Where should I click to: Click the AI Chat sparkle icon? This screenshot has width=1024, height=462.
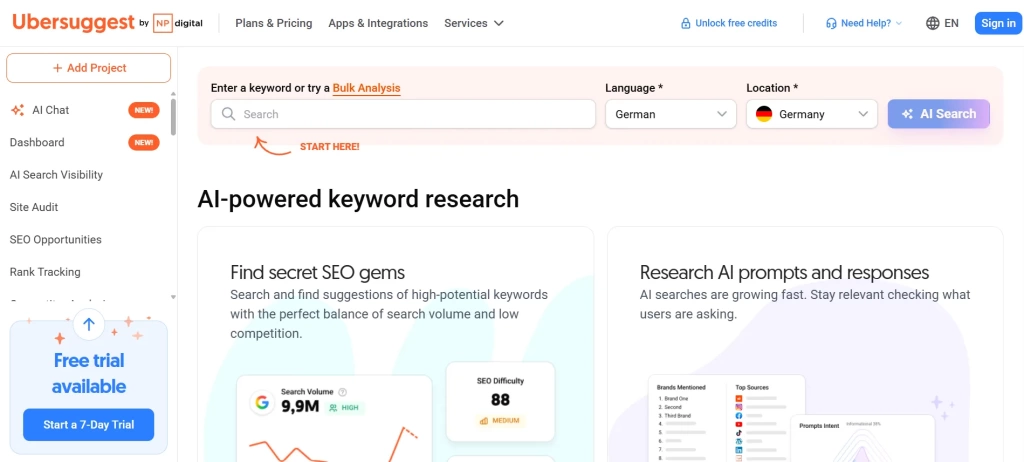(18, 110)
